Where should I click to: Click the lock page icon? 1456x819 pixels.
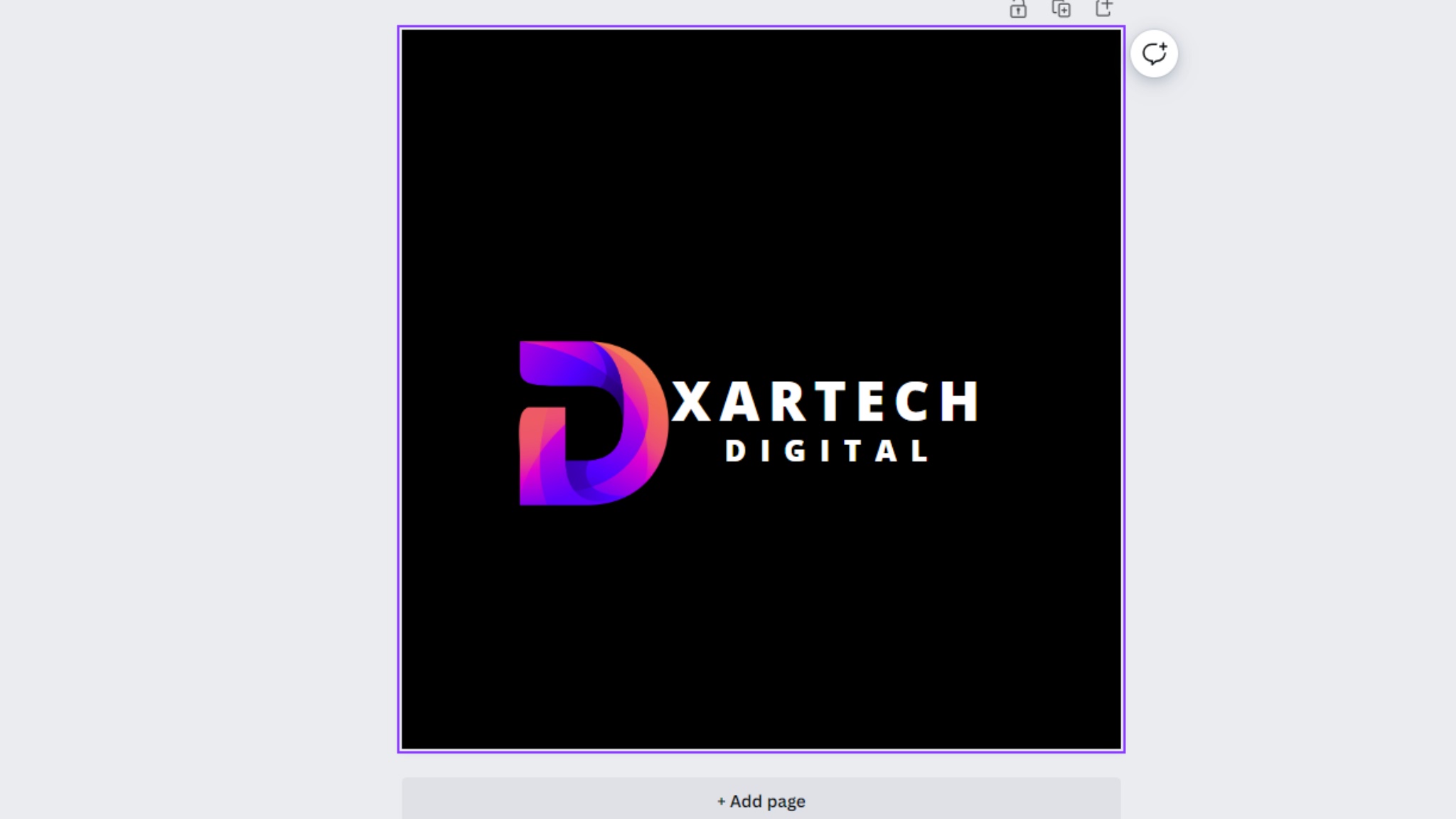[1018, 9]
